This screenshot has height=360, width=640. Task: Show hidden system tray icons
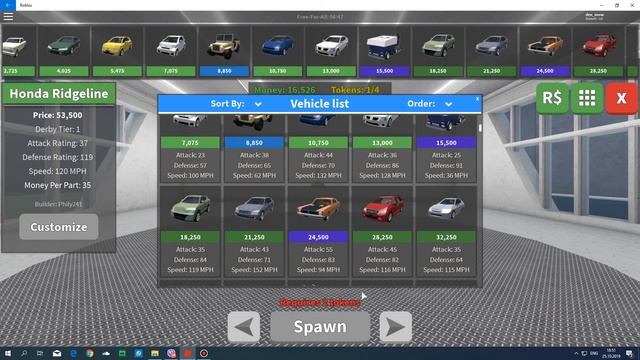pyautogui.click(x=576, y=353)
